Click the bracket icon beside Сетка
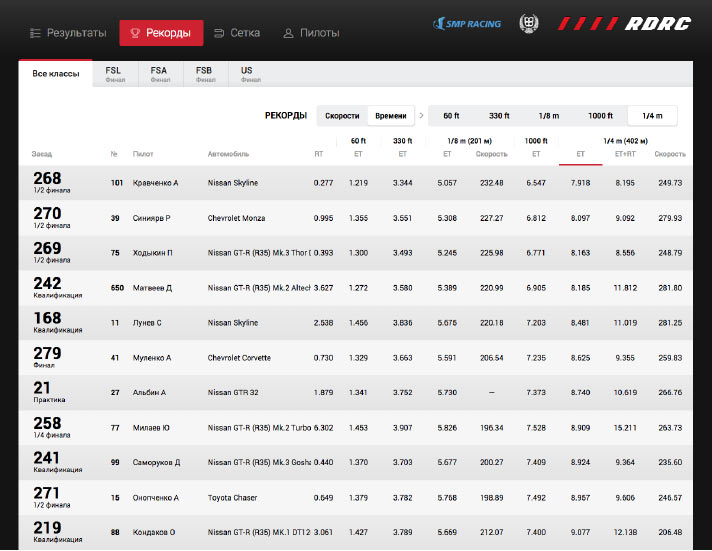712x551 pixels. (219, 33)
